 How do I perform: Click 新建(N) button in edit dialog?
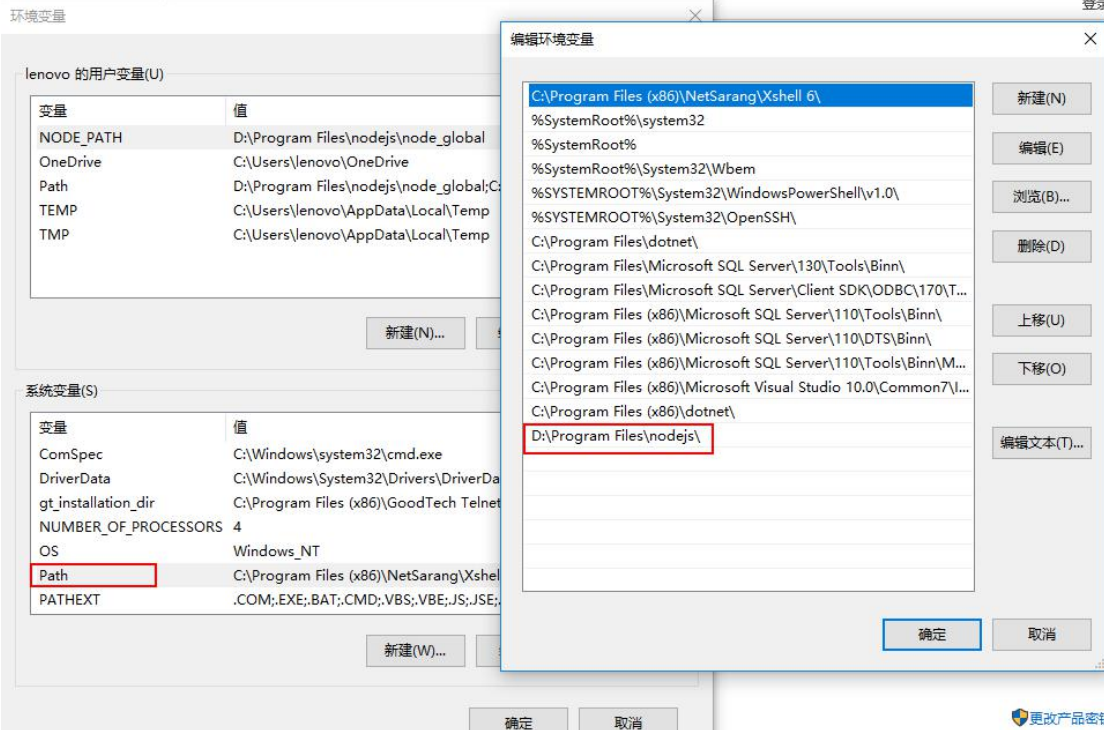tap(1041, 99)
